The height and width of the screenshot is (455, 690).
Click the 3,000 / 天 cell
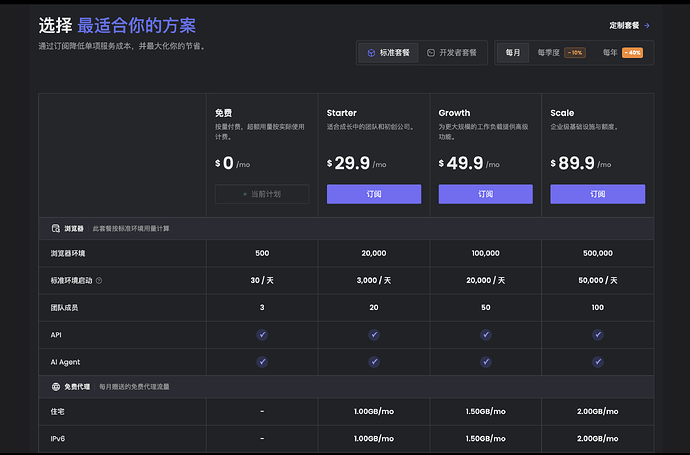tap(374, 281)
